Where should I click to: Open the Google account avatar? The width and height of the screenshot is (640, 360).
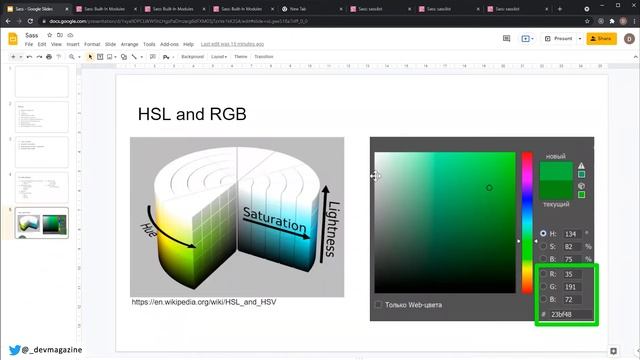629,39
